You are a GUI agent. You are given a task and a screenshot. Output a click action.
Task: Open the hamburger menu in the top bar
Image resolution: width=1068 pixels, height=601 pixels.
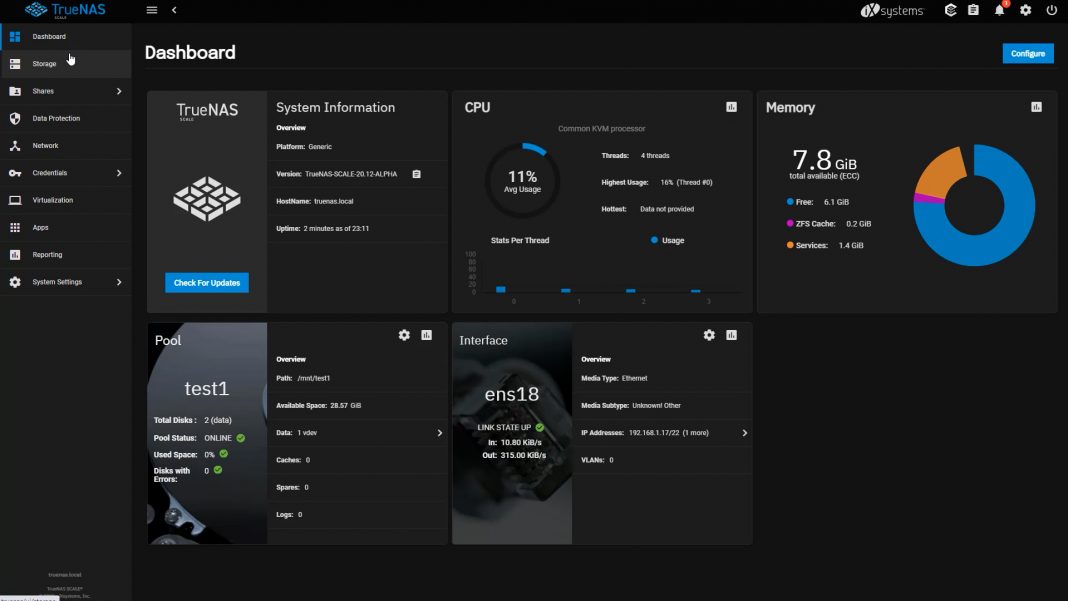point(152,10)
